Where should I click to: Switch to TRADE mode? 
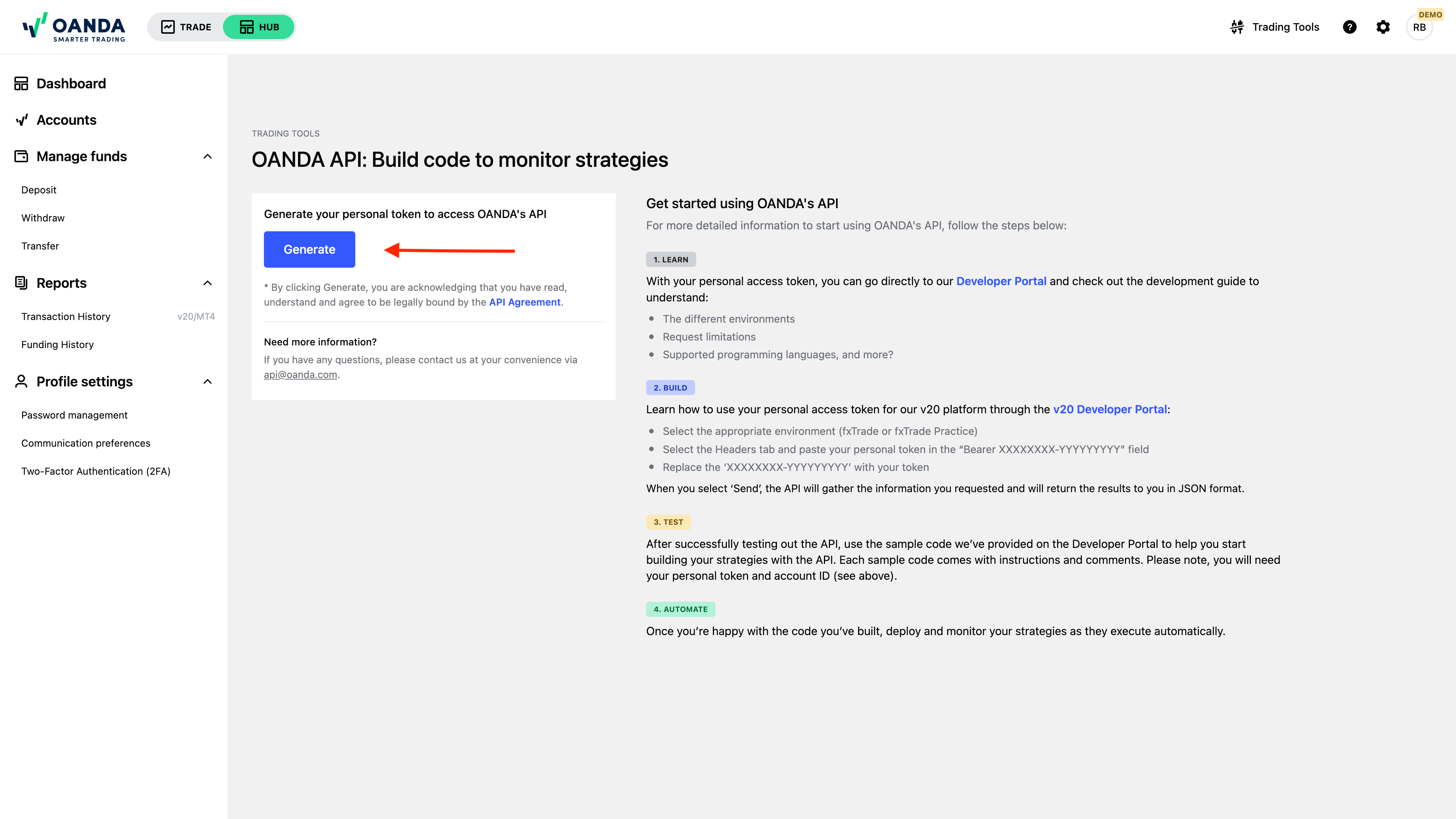tap(187, 27)
